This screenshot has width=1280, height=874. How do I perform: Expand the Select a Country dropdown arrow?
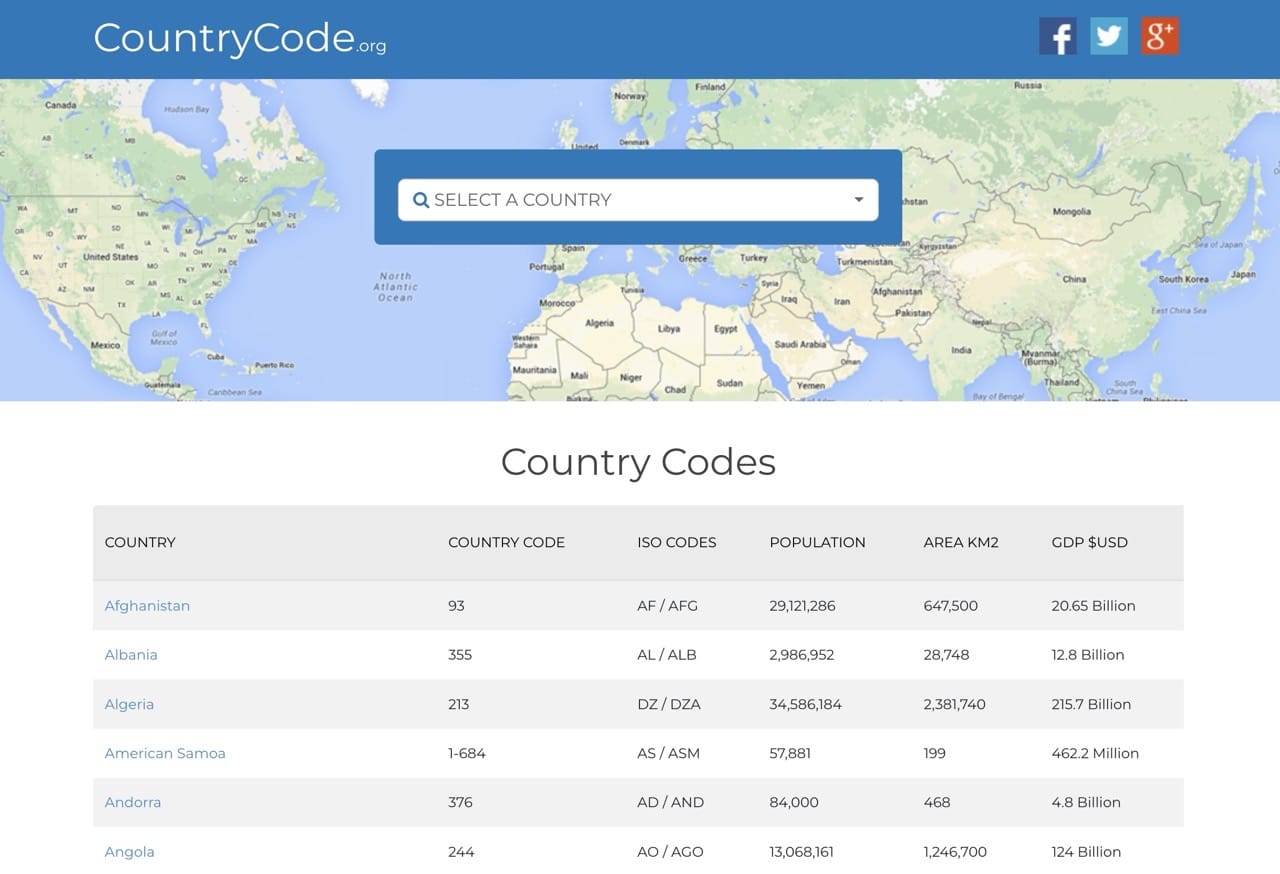click(x=858, y=200)
